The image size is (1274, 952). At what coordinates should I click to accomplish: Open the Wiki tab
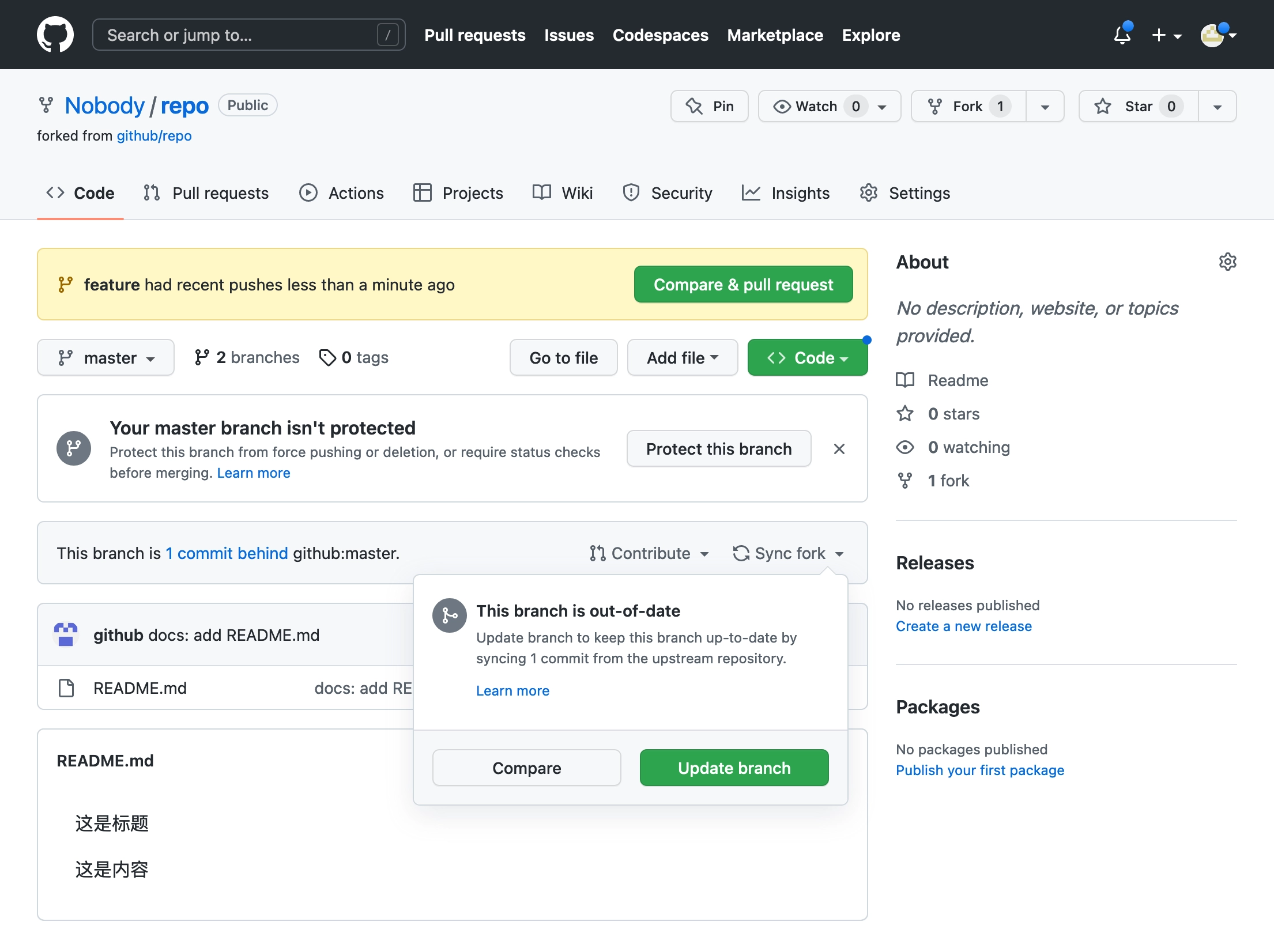coord(563,193)
